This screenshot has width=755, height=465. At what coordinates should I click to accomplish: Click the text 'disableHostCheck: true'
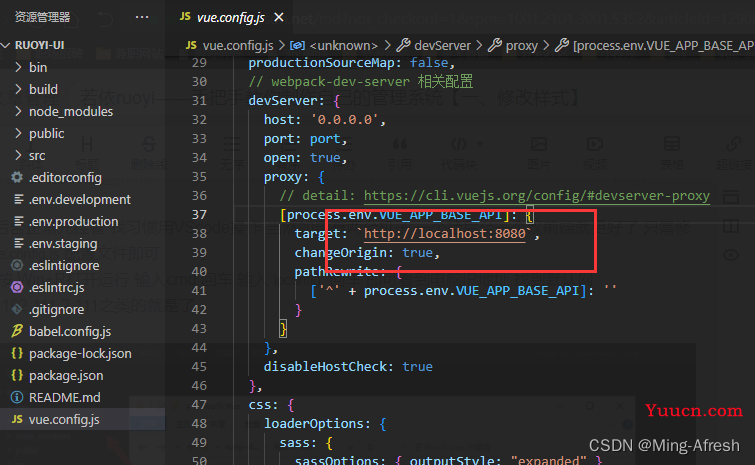coord(348,367)
